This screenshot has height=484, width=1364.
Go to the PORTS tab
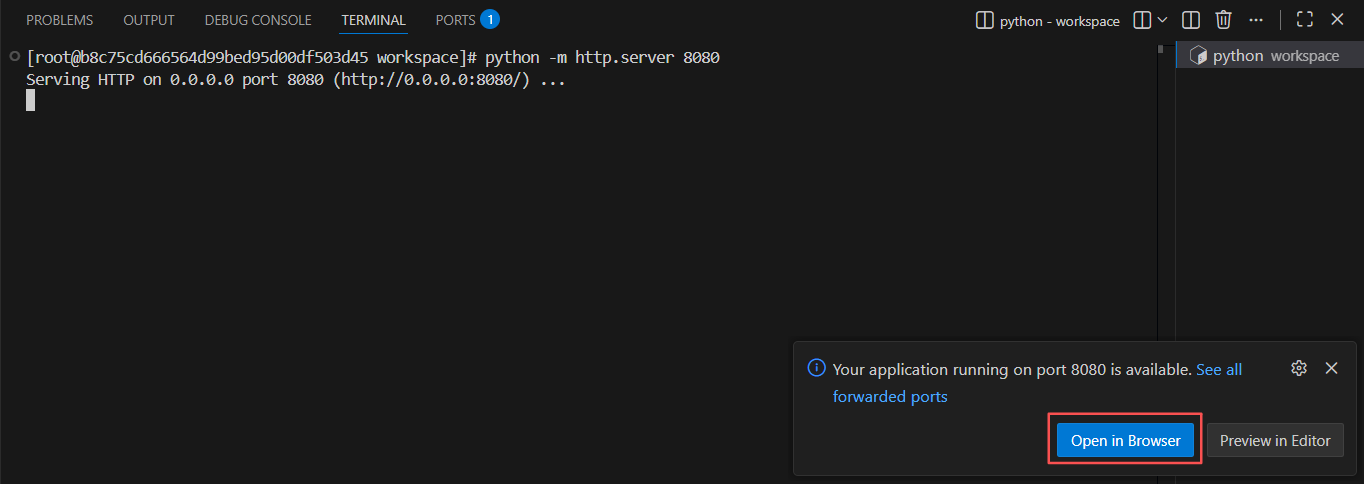point(455,20)
